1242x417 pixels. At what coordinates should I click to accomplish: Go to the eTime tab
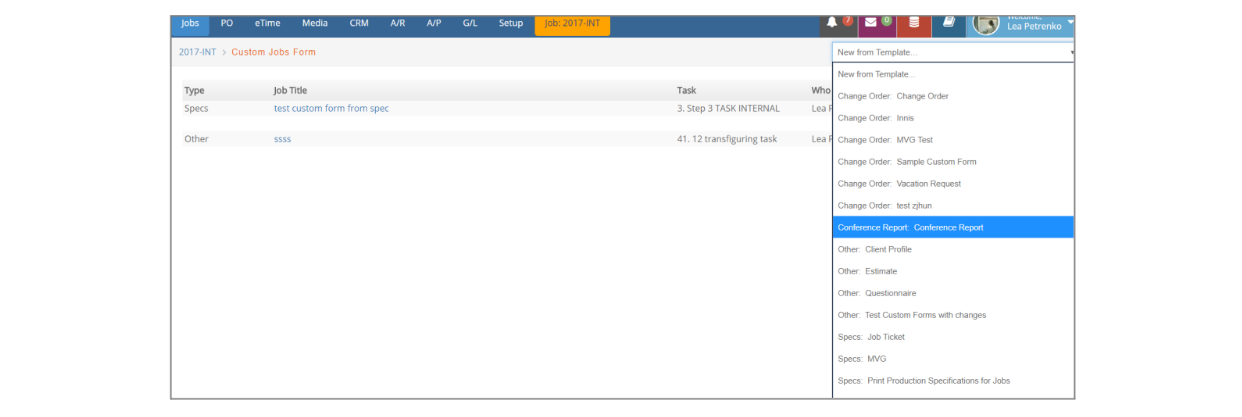click(x=267, y=23)
